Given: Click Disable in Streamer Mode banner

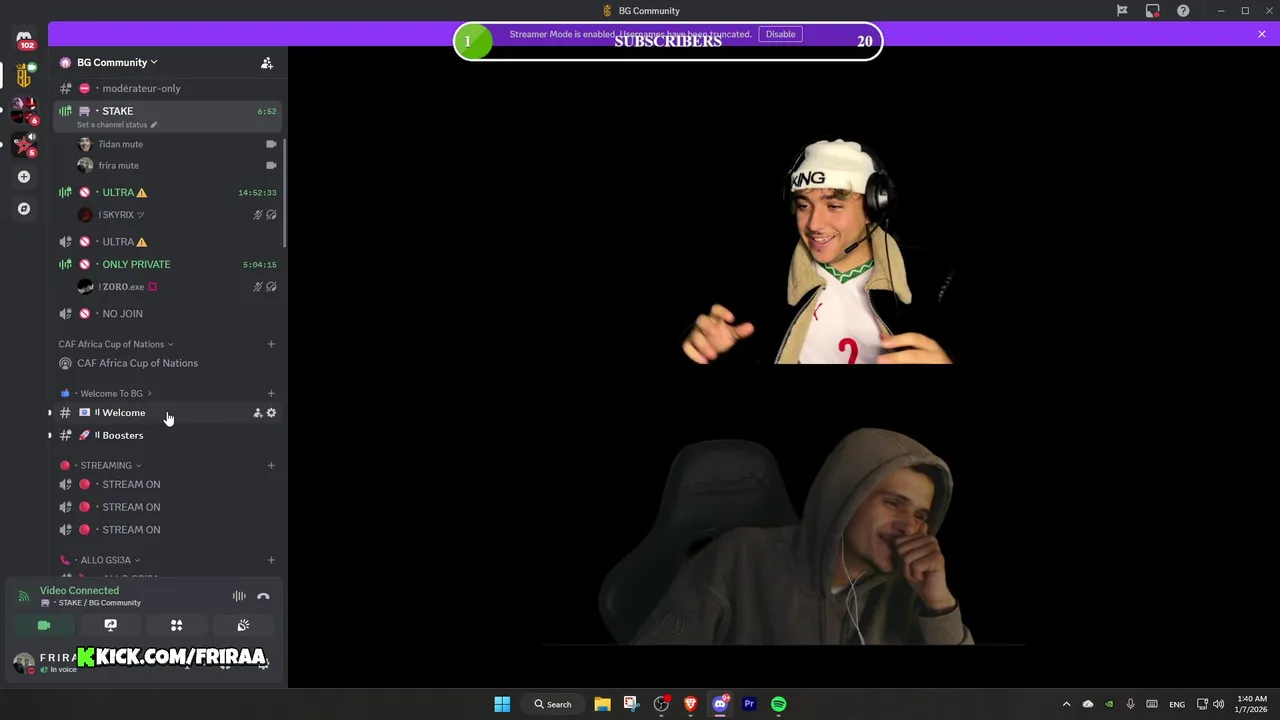Looking at the screenshot, I should click(780, 34).
